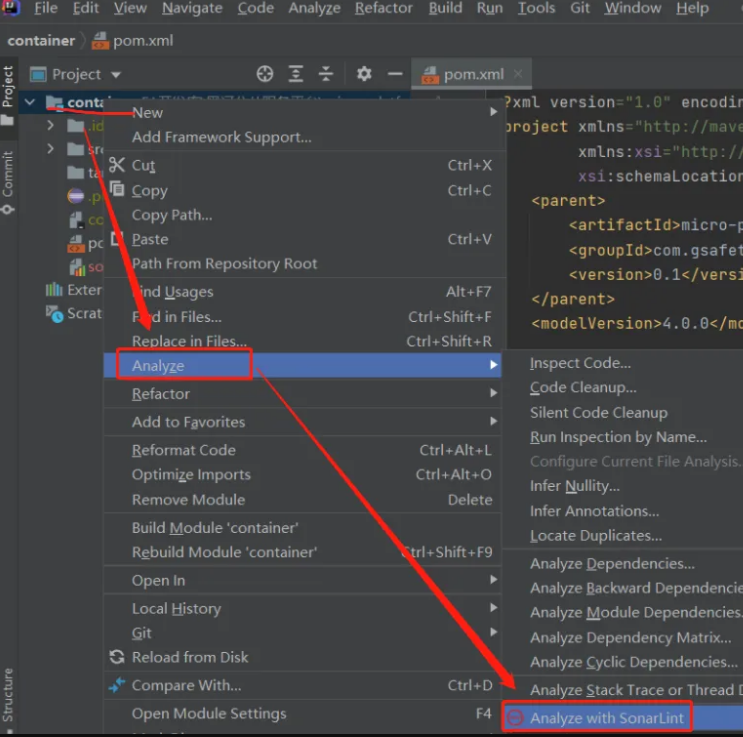The image size is (743, 737).
Task: Click the Cut scissors icon
Action: point(117,165)
